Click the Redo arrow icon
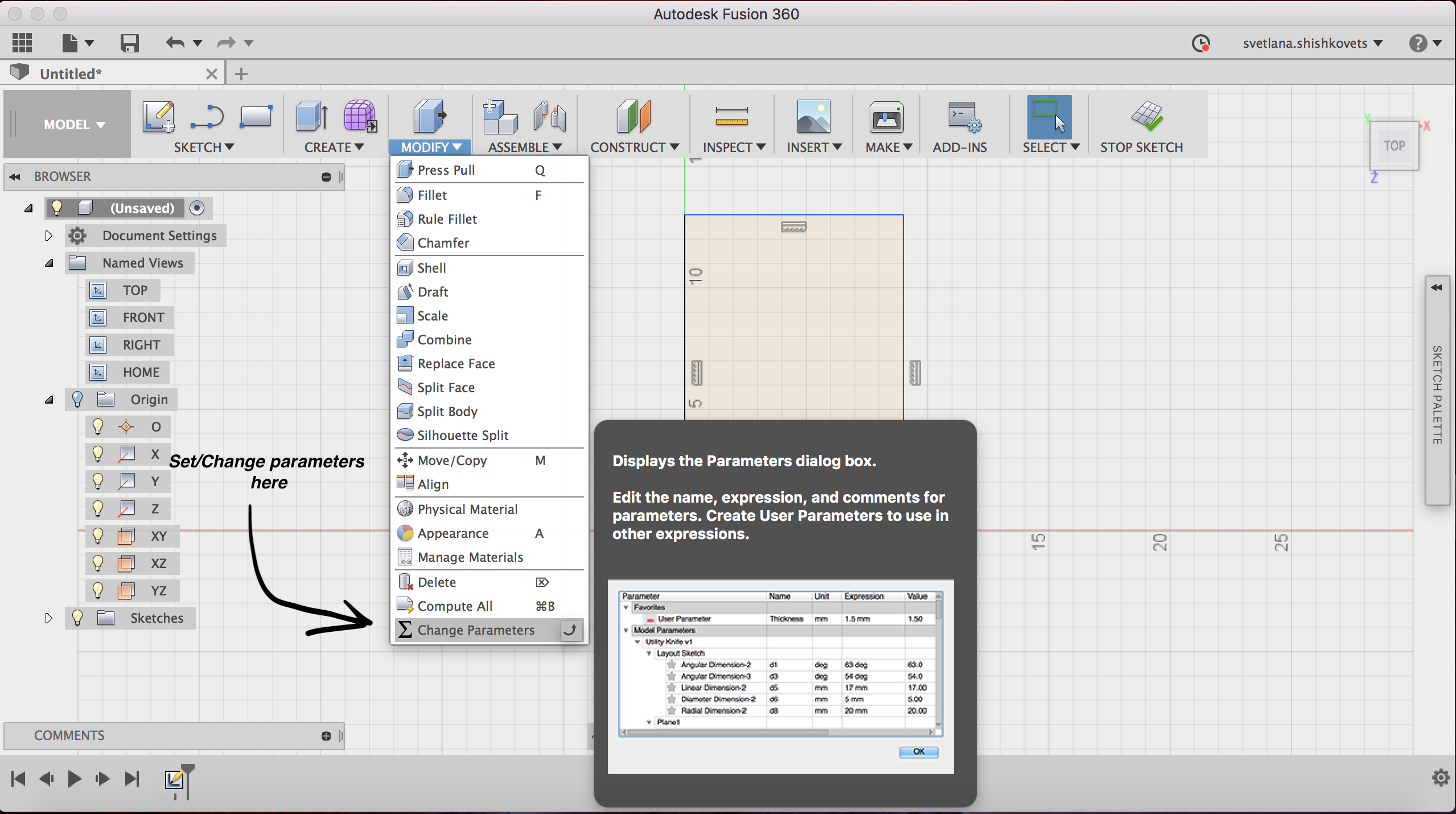This screenshot has width=1456, height=814. (226, 43)
